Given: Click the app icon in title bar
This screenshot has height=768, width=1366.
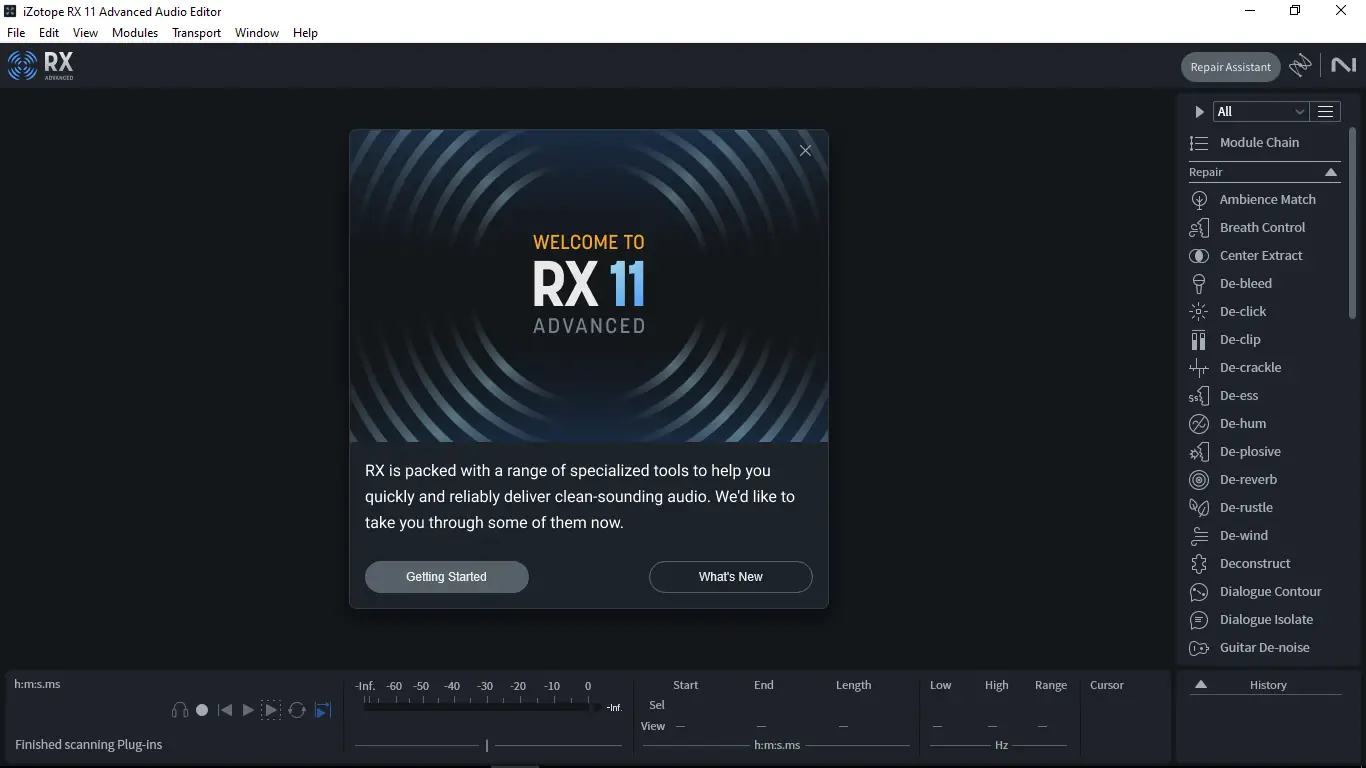Looking at the screenshot, I should pyautogui.click(x=10, y=11).
